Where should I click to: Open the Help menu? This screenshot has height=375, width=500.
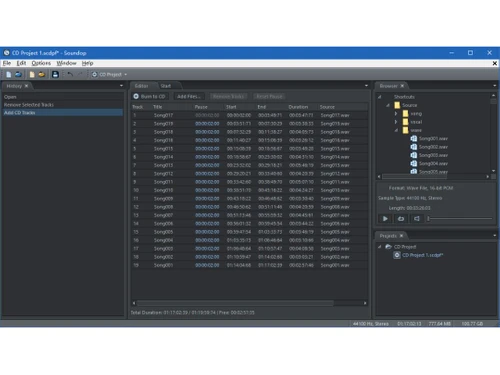click(x=87, y=63)
